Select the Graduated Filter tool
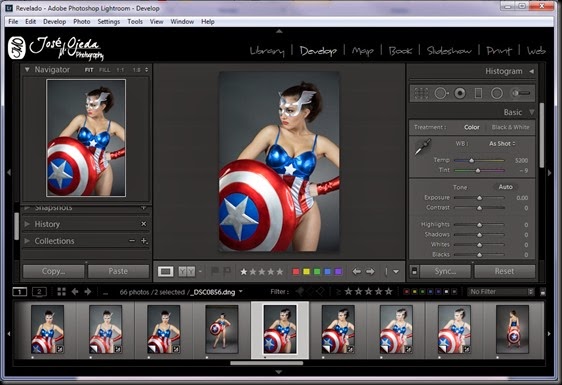 point(478,93)
